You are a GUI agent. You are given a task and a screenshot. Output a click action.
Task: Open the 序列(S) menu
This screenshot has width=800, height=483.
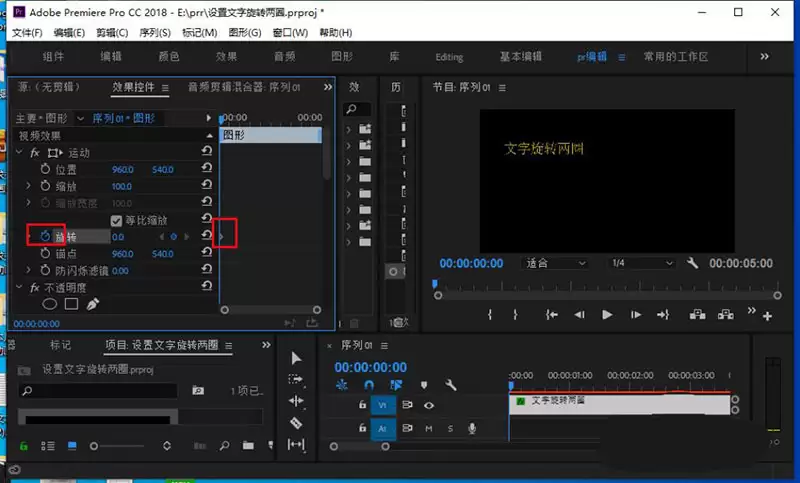point(155,33)
